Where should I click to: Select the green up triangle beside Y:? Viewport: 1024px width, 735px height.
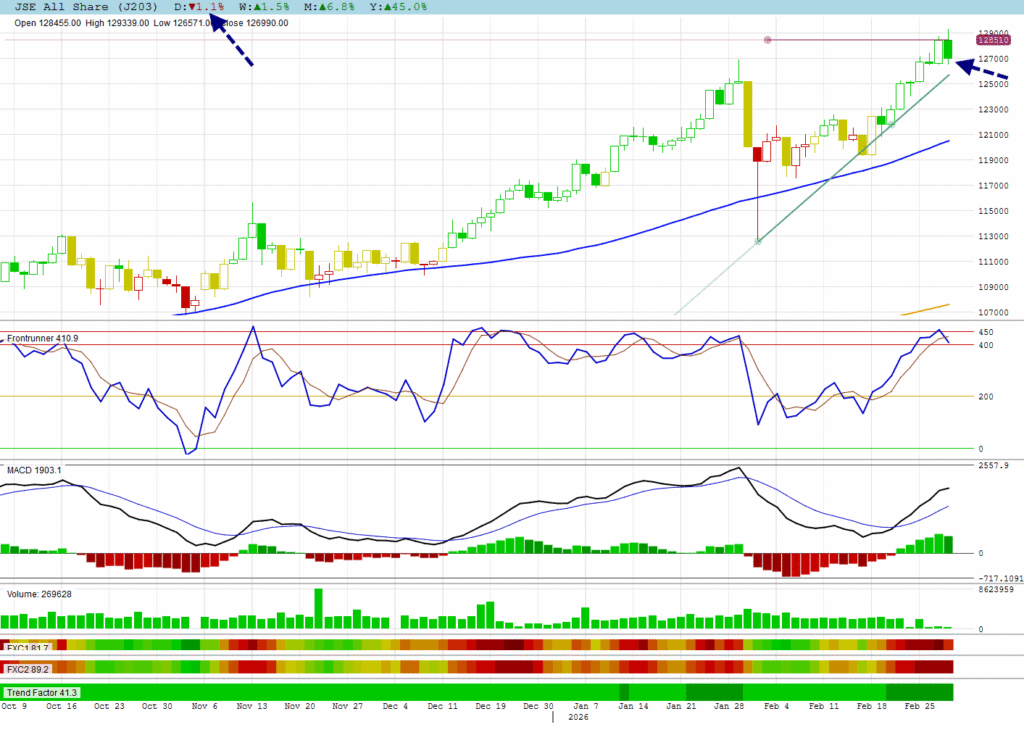(x=385, y=6)
